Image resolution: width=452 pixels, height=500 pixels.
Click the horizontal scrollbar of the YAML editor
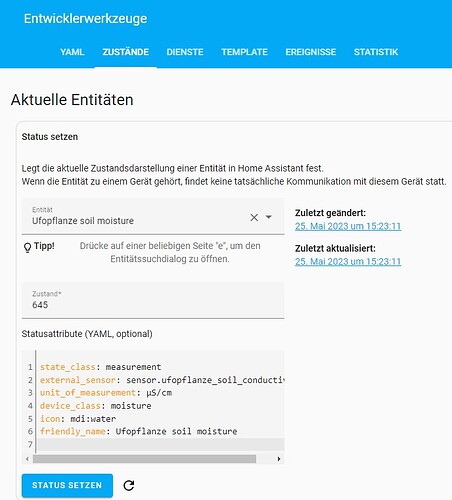click(x=144, y=459)
